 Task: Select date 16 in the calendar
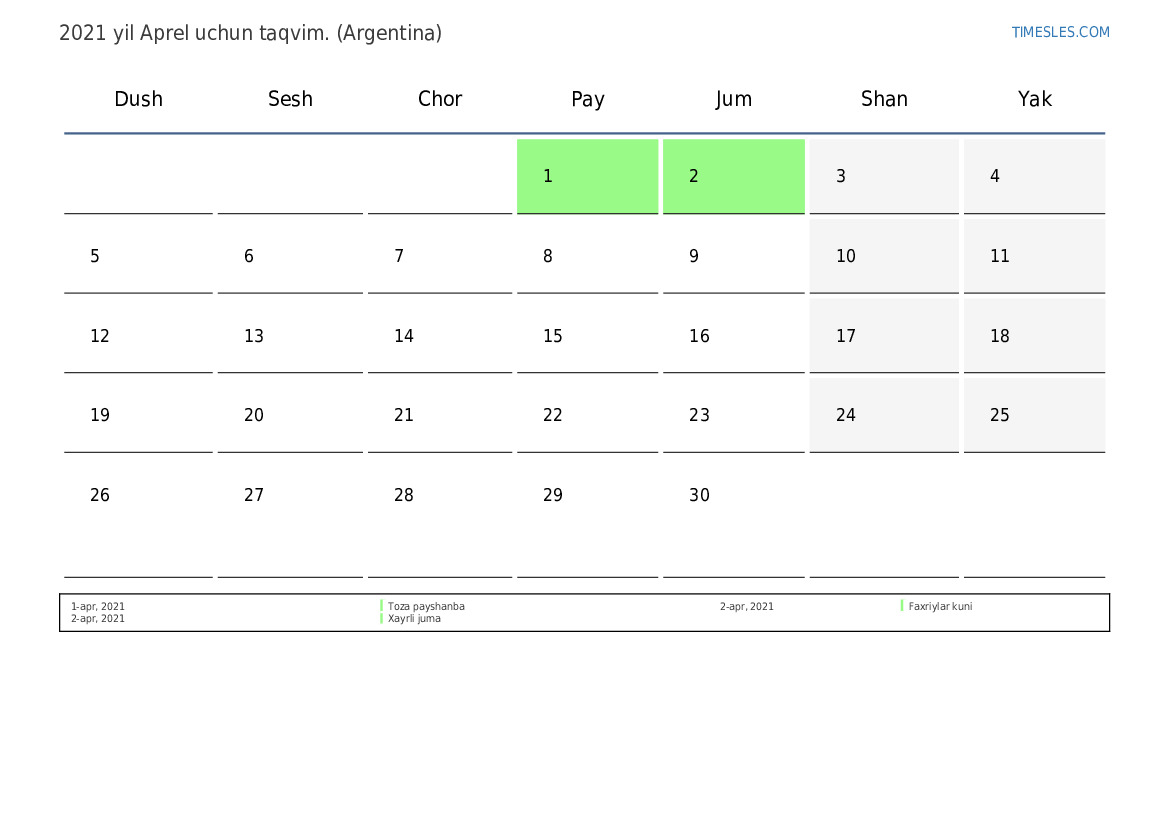pyautogui.click(x=734, y=336)
